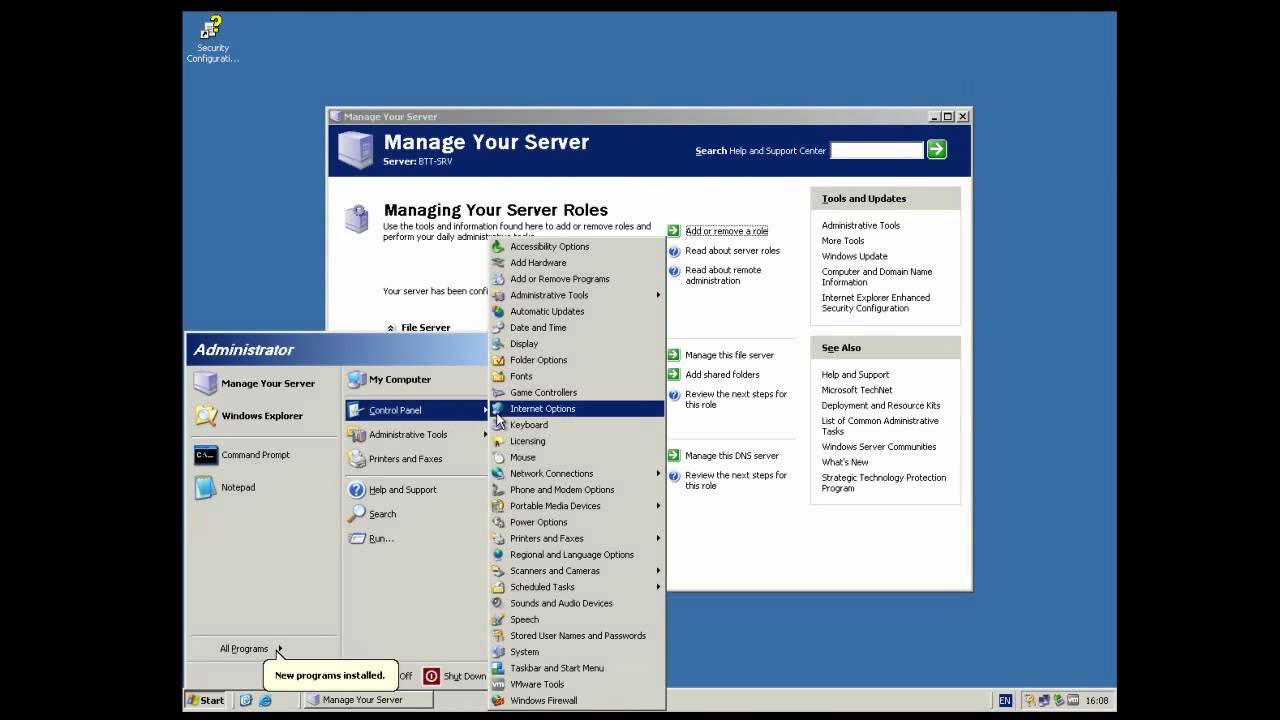Expand the Printers and Faxes submenu arrow in Control Panel list

(658, 538)
